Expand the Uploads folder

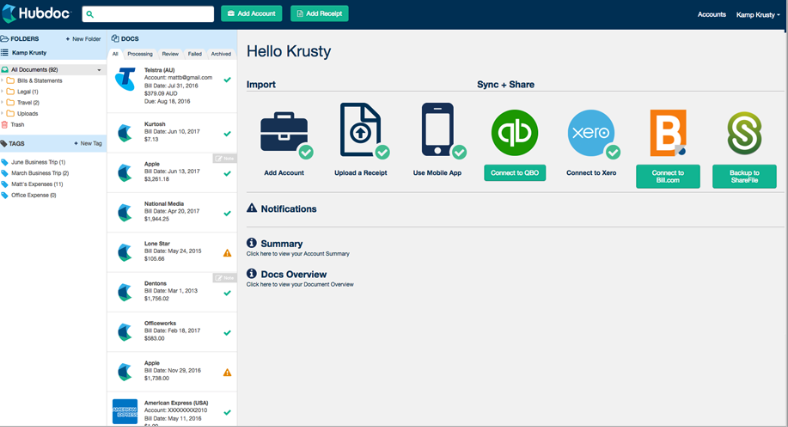[x=3, y=114]
